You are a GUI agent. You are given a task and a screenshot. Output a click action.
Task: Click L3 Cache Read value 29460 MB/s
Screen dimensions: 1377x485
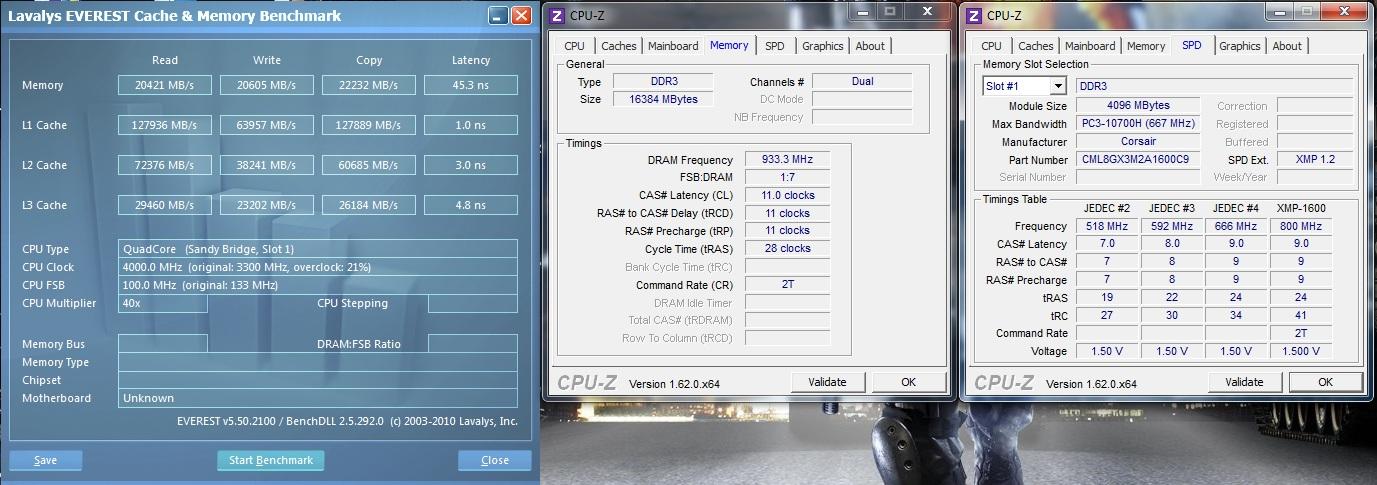(165, 205)
